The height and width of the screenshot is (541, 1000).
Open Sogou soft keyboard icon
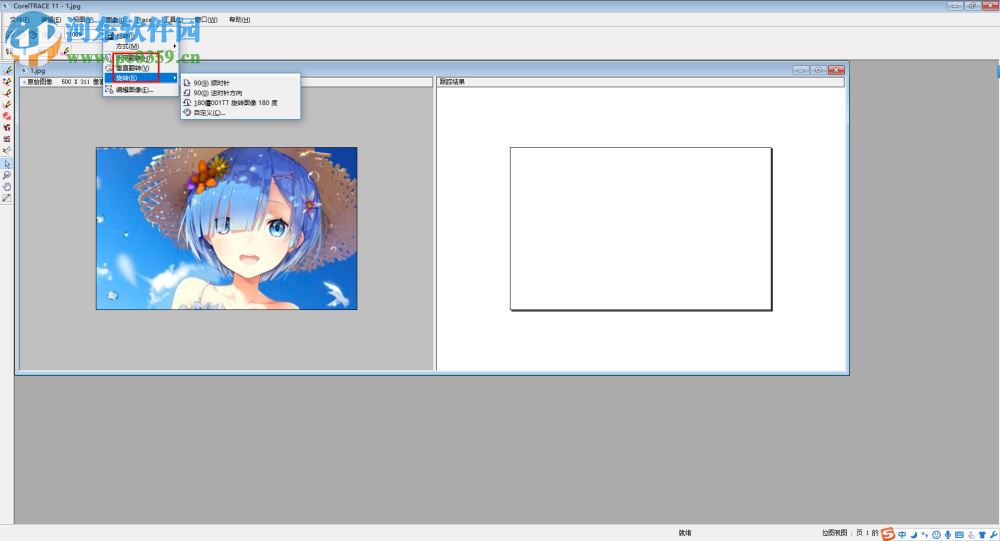959,535
